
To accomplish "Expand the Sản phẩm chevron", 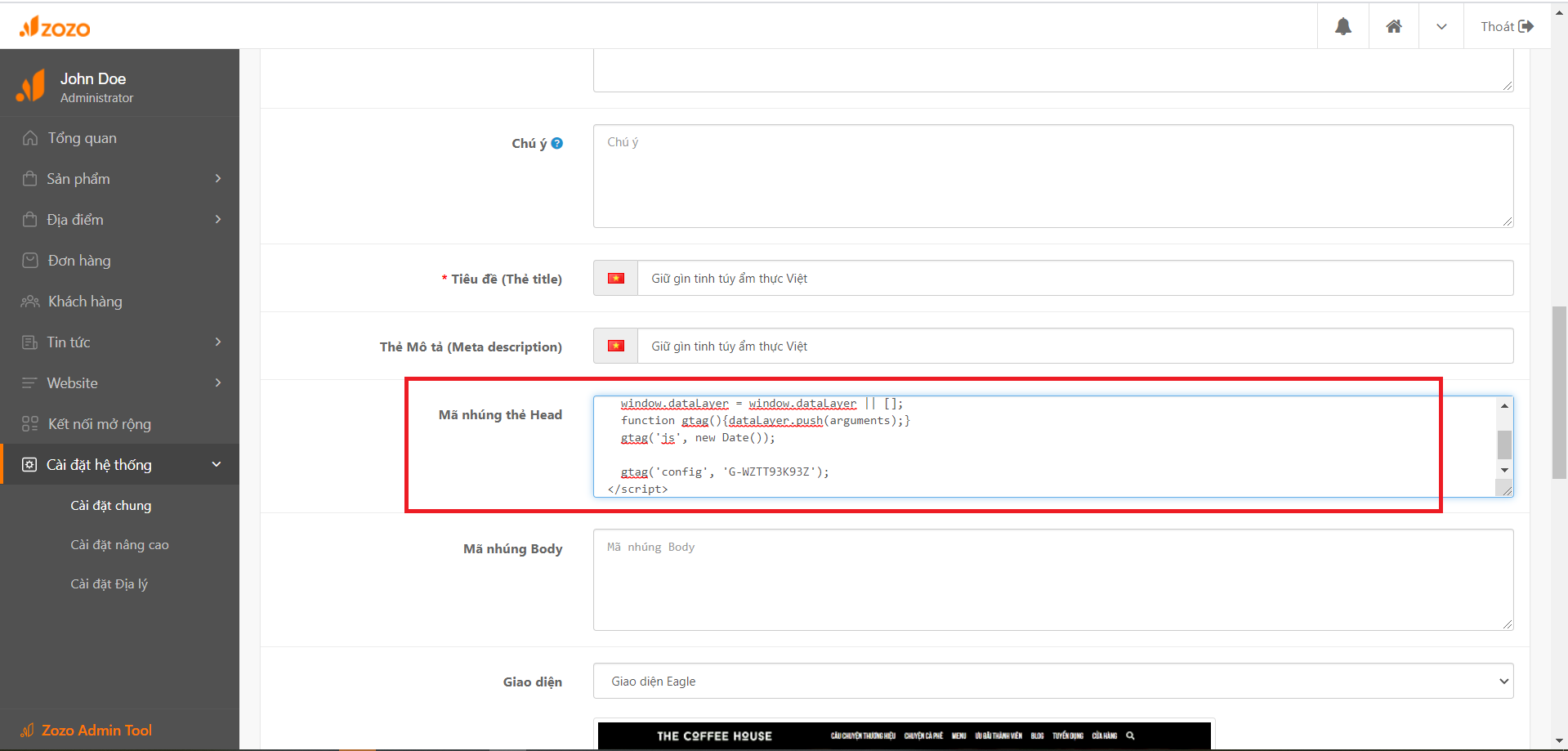I will [218, 178].
